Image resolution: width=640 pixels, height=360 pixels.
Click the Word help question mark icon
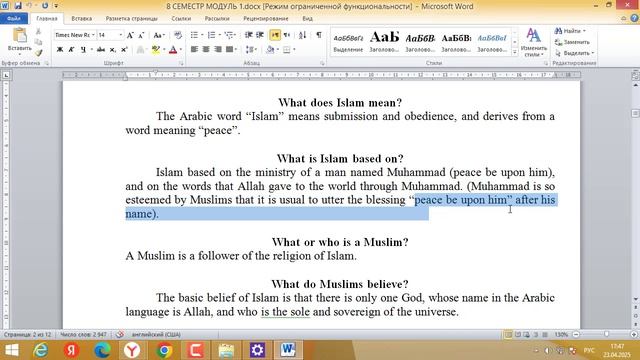tap(634, 18)
